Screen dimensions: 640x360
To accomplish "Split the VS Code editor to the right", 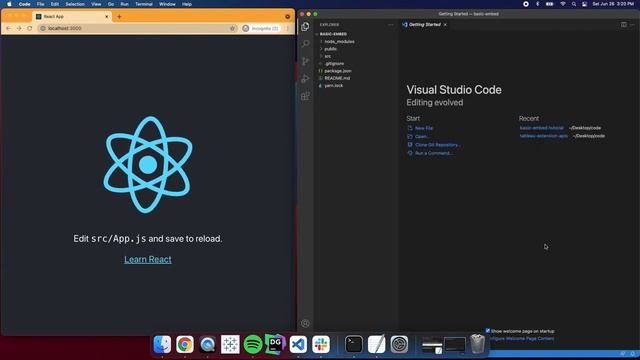I will point(624,24).
